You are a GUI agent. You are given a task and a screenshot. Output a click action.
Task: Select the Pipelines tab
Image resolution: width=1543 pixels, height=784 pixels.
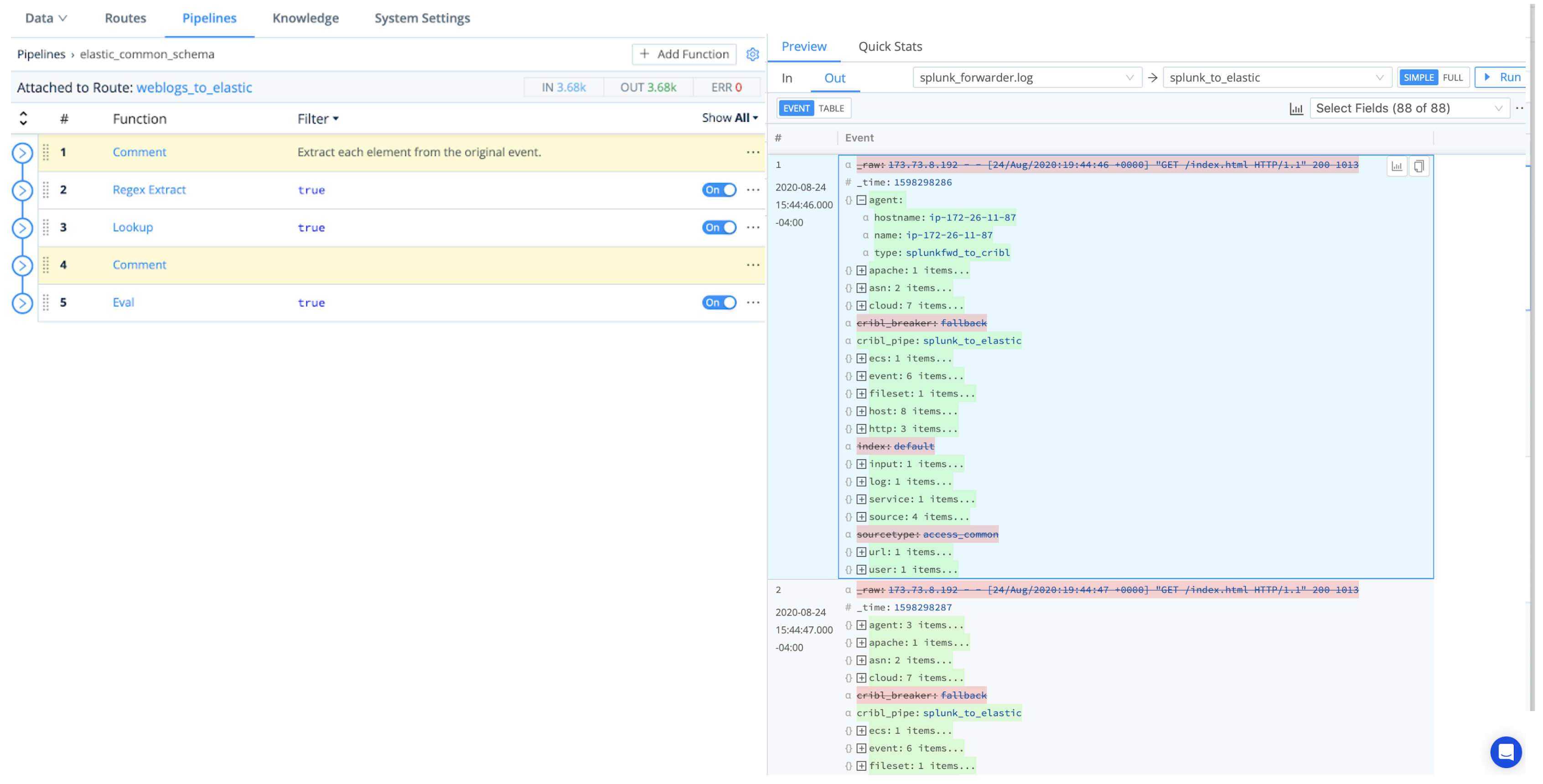209,18
